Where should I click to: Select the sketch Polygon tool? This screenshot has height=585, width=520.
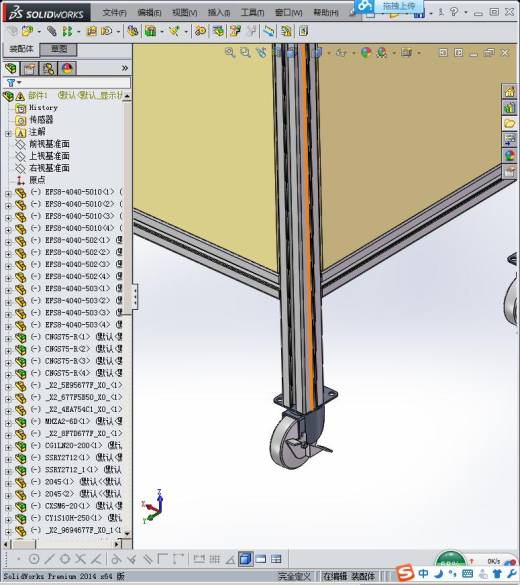click(x=65, y=559)
